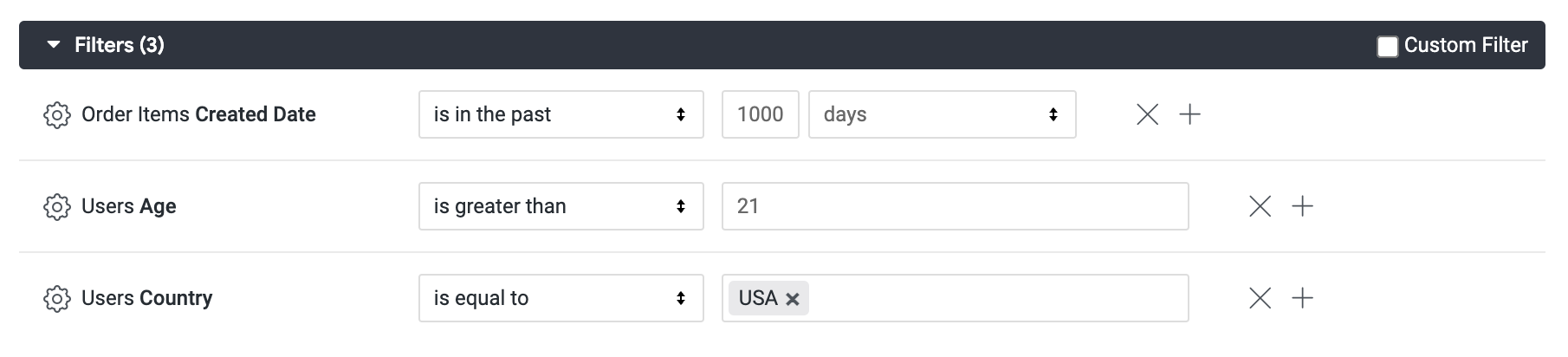Open the 'is in the past' condition dropdown
1568x357 pixels.
click(561, 114)
